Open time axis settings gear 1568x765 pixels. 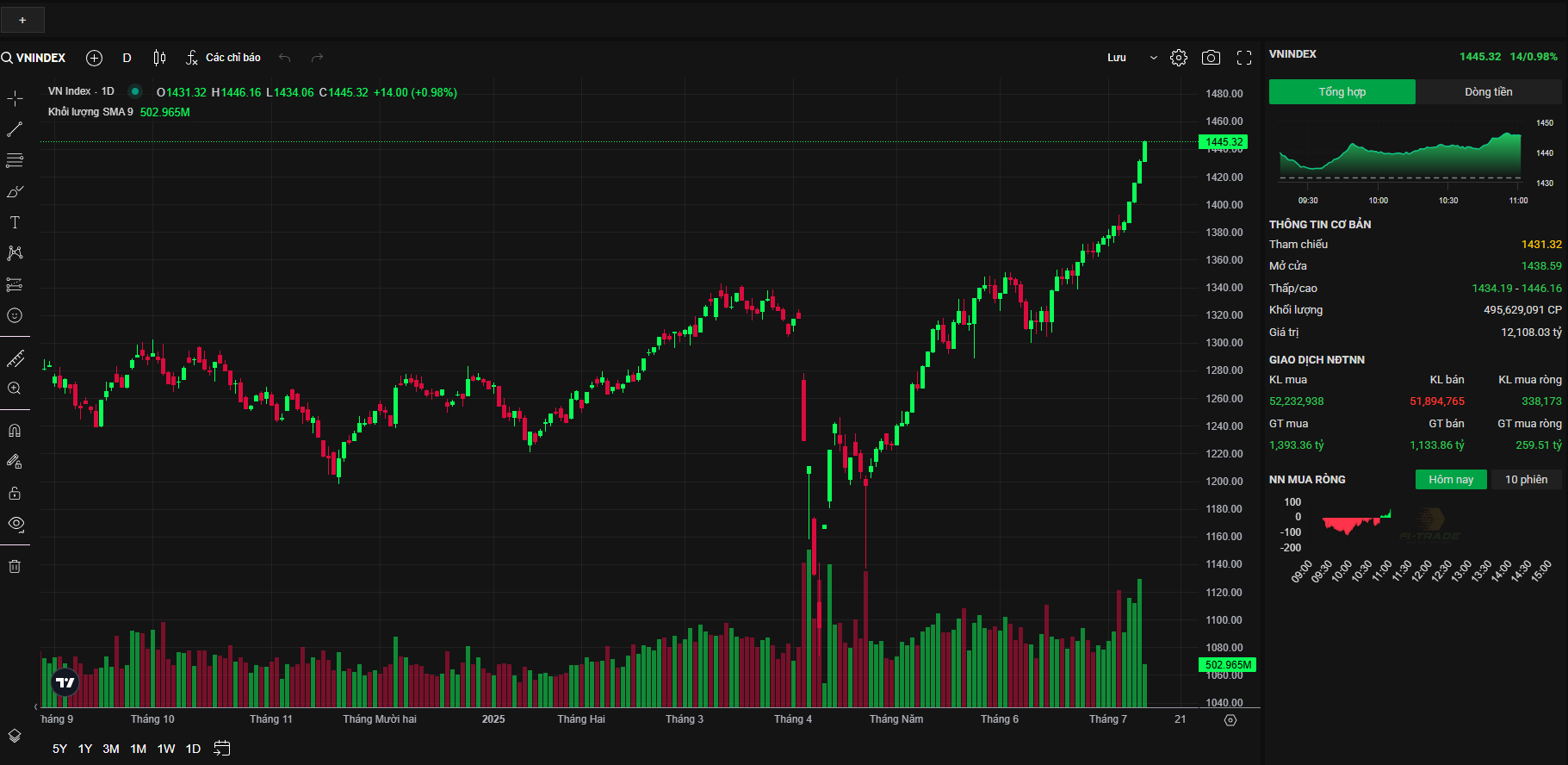click(x=1230, y=720)
